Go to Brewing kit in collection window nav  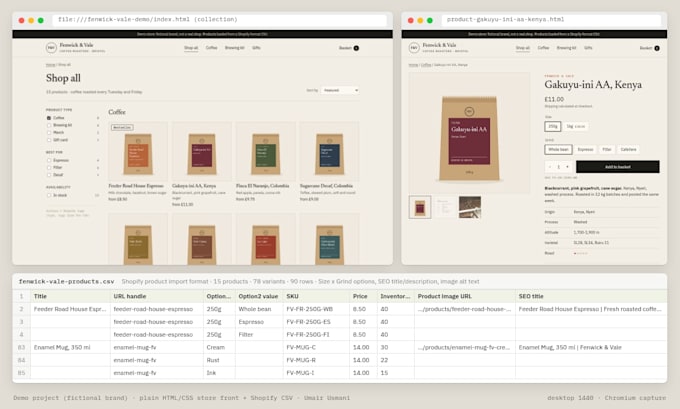(235, 48)
